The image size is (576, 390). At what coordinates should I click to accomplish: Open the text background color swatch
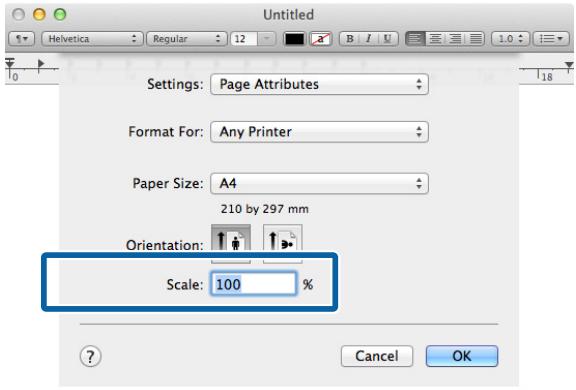click(x=321, y=39)
